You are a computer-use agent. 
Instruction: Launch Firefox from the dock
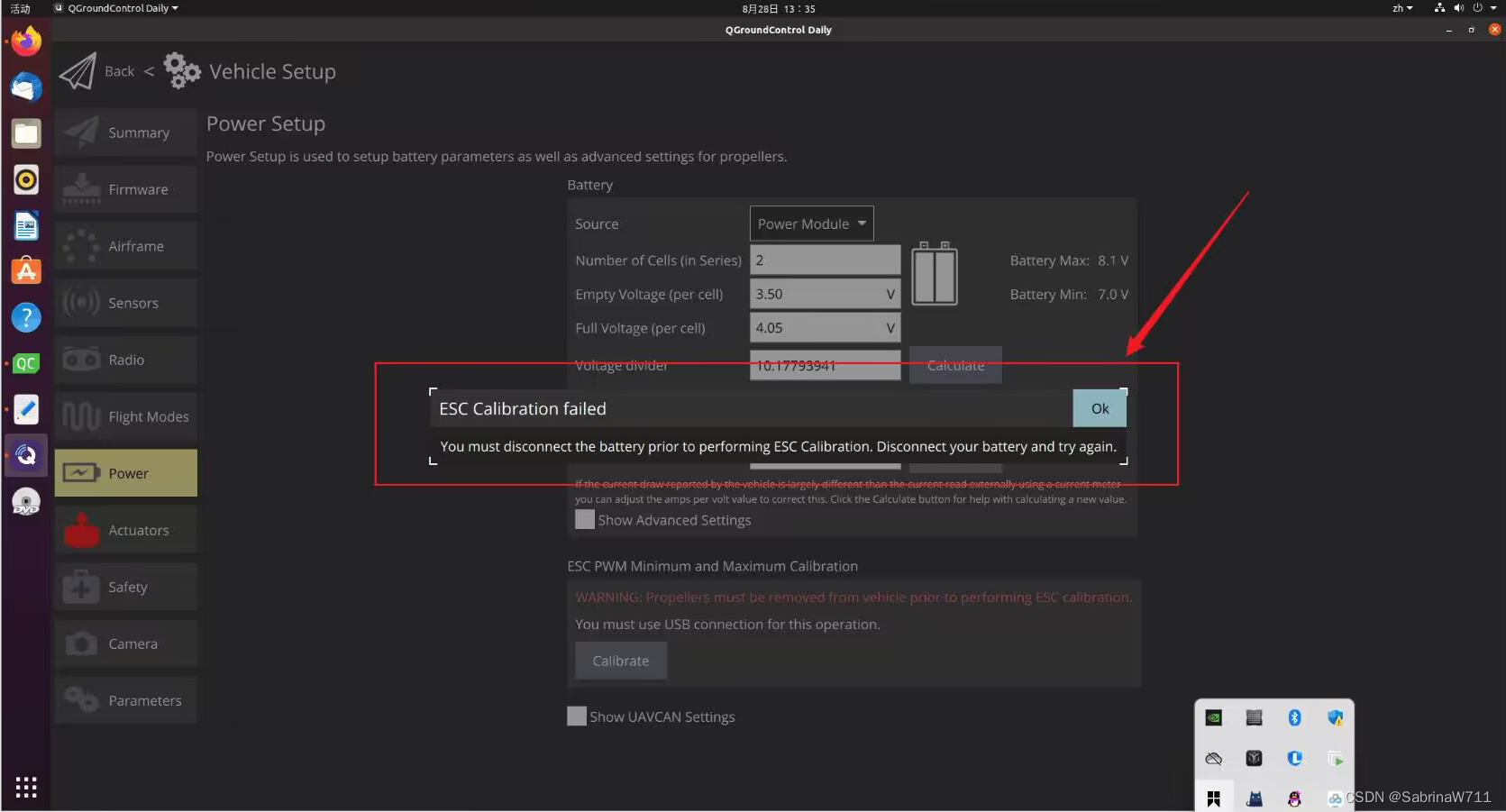(x=26, y=41)
